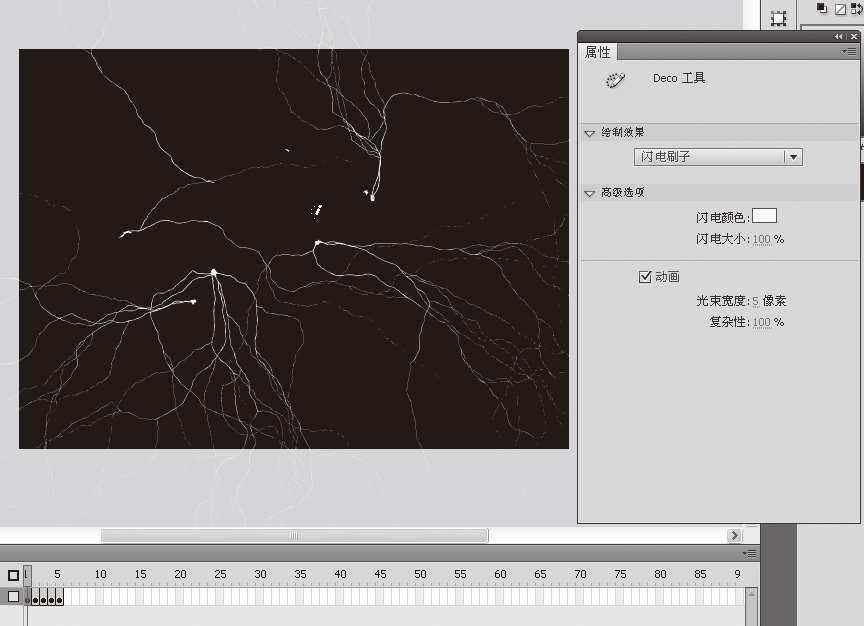Click the arrow of the 闪电刷子 dropdown
864x626 pixels.
(793, 157)
